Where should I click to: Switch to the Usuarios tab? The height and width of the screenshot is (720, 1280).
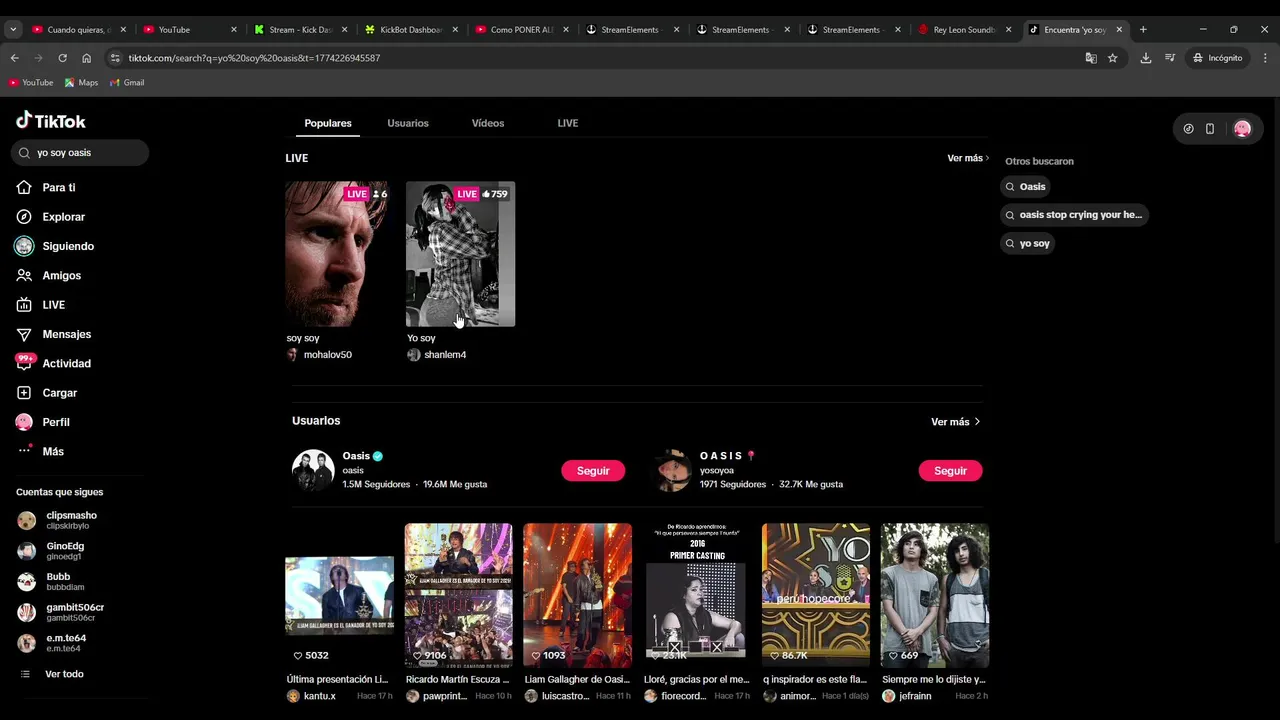(408, 123)
